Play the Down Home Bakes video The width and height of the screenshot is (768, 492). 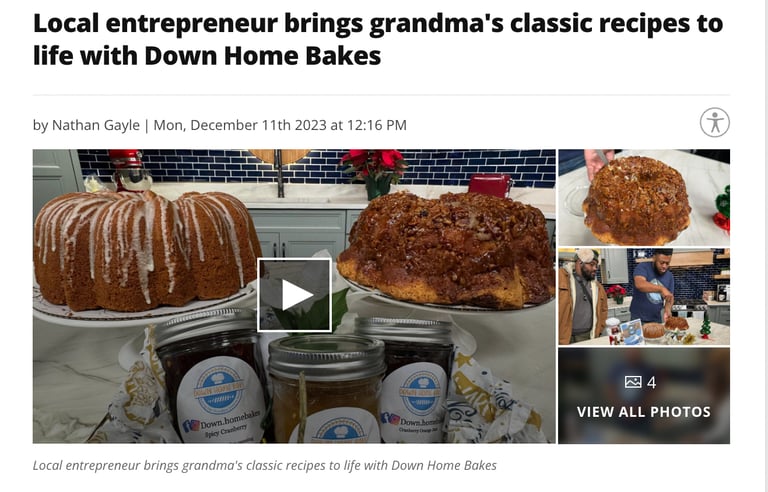(x=294, y=295)
